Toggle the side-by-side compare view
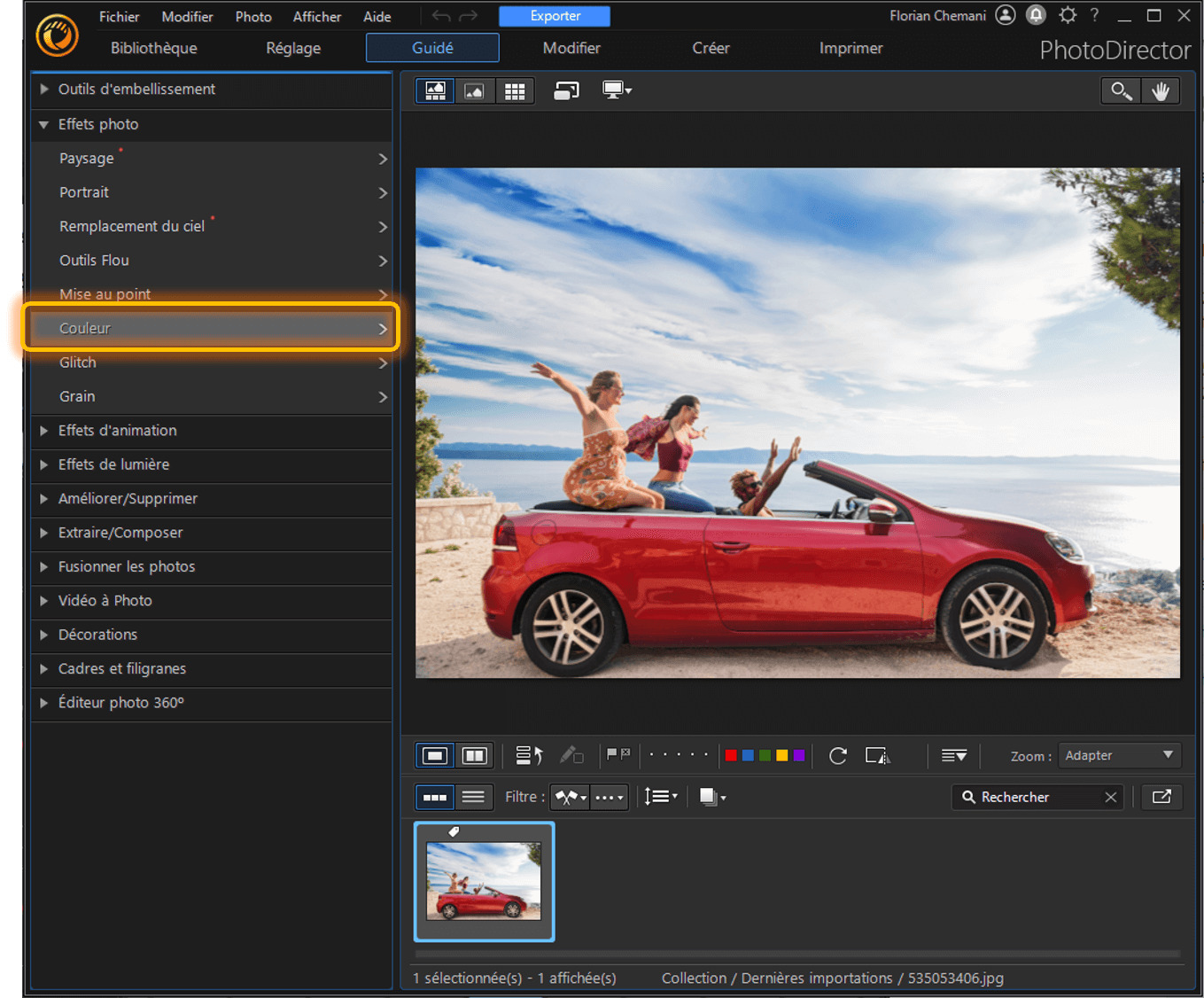 click(x=475, y=755)
